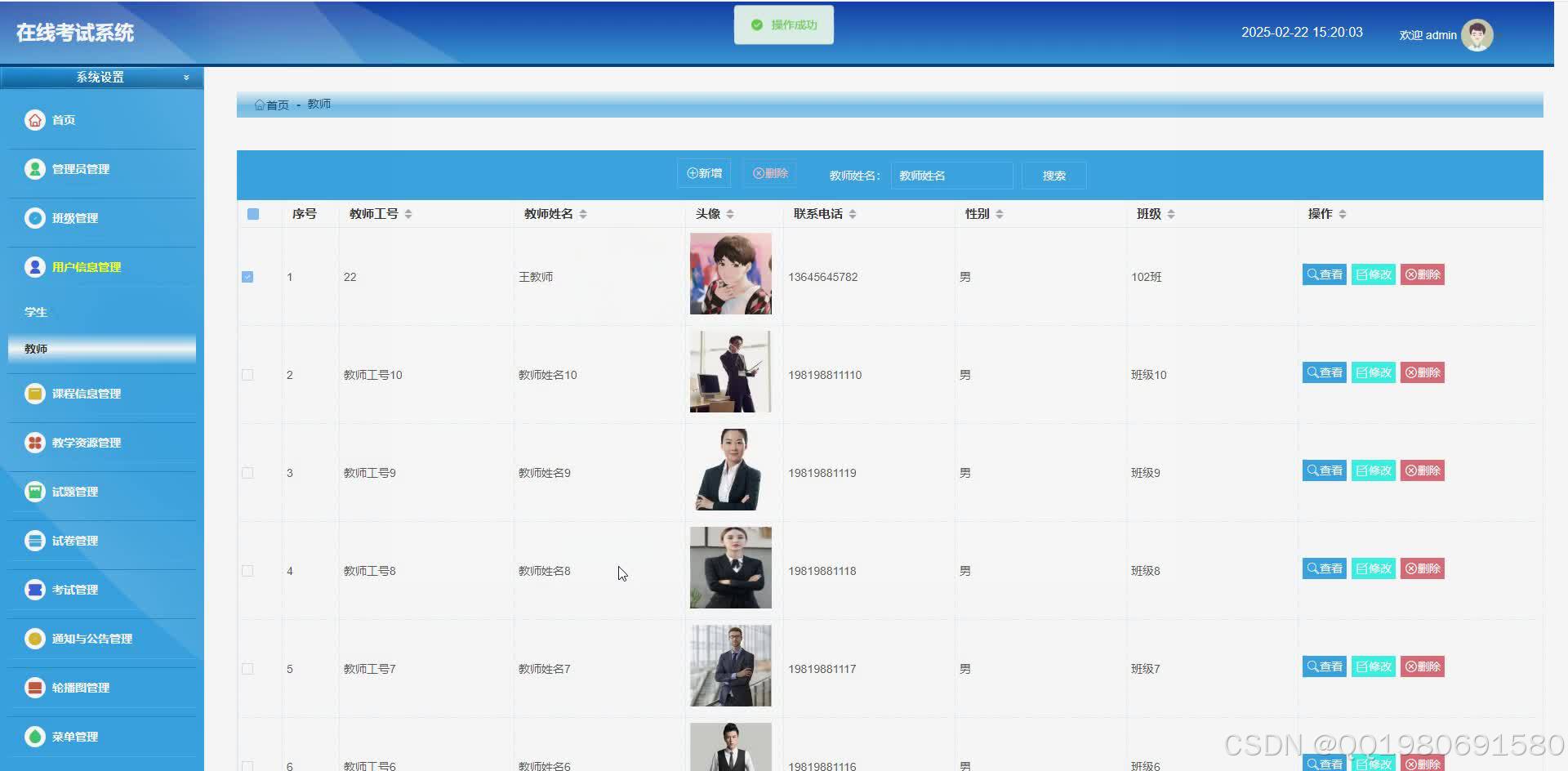Click the 102班 class cell

[1147, 277]
